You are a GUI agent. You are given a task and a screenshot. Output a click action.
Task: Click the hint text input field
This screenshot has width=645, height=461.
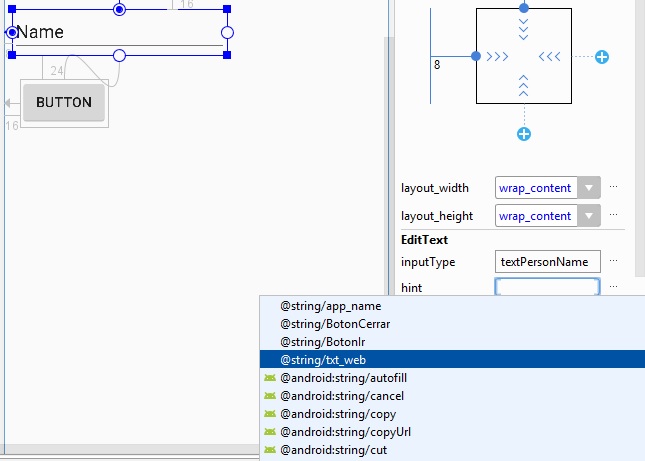pos(547,287)
